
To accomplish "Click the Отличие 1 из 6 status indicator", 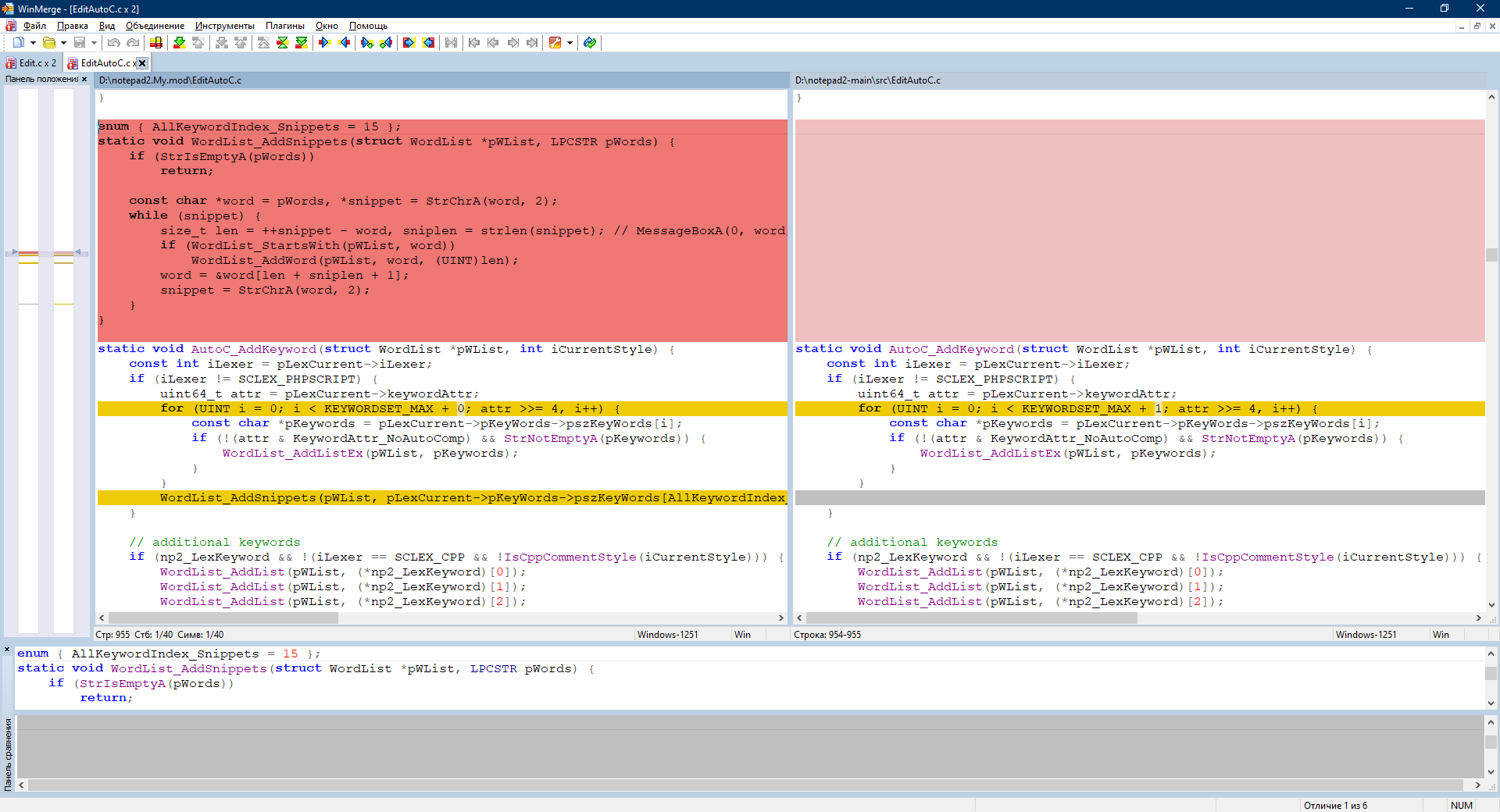I will [1335, 805].
